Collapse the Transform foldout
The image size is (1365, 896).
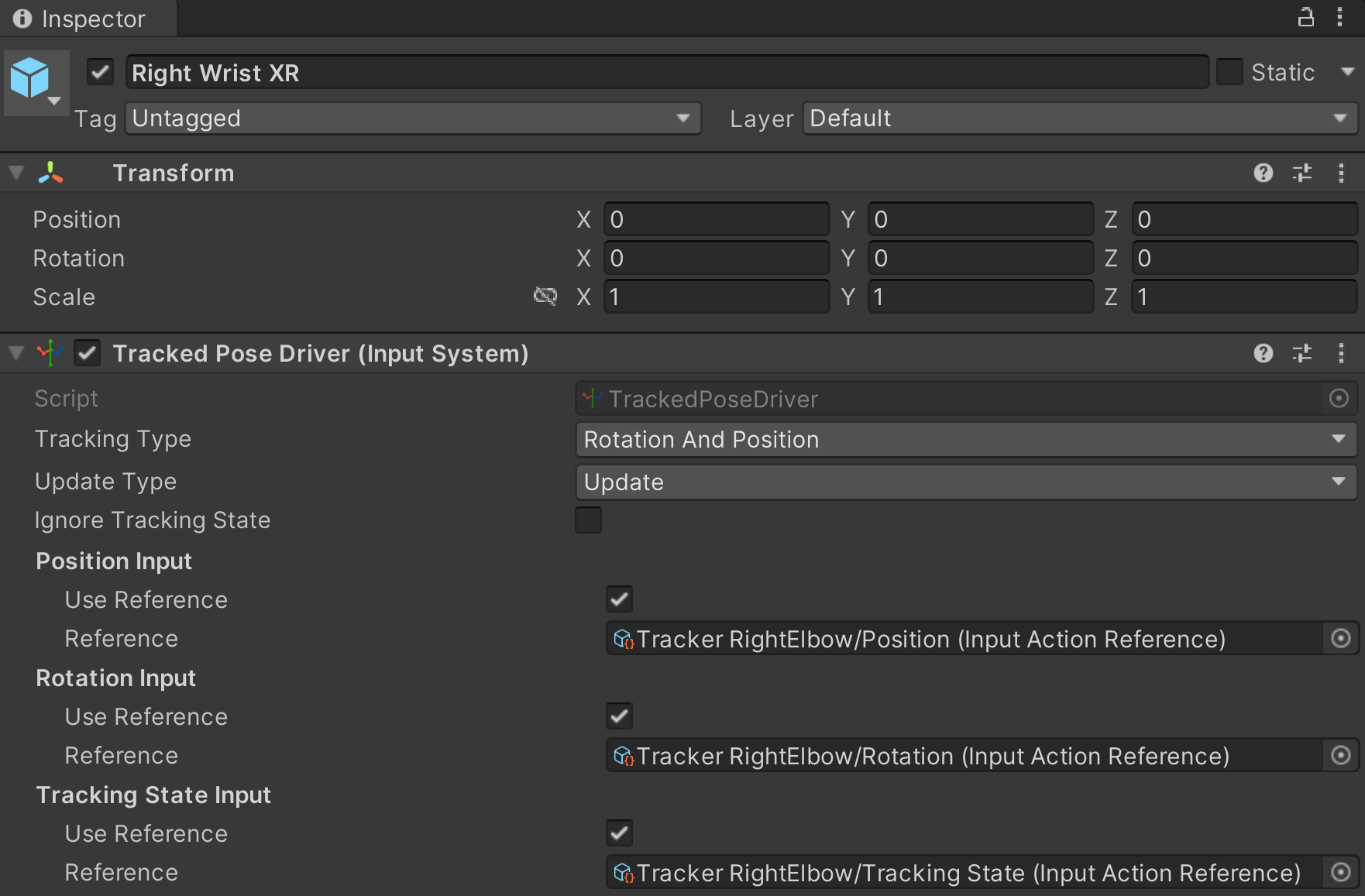pos(15,172)
